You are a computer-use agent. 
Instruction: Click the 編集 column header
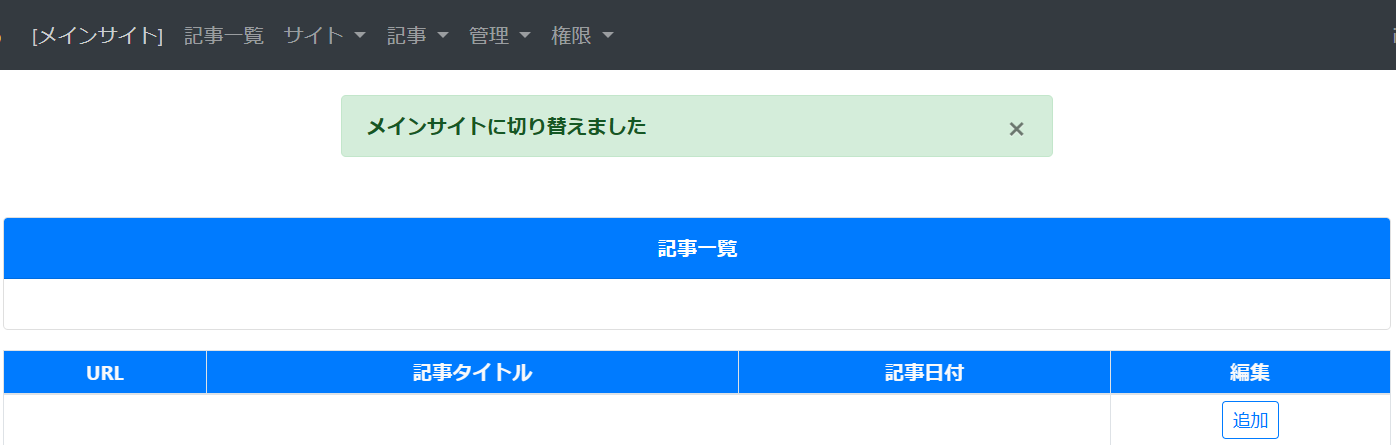[x=1250, y=373]
